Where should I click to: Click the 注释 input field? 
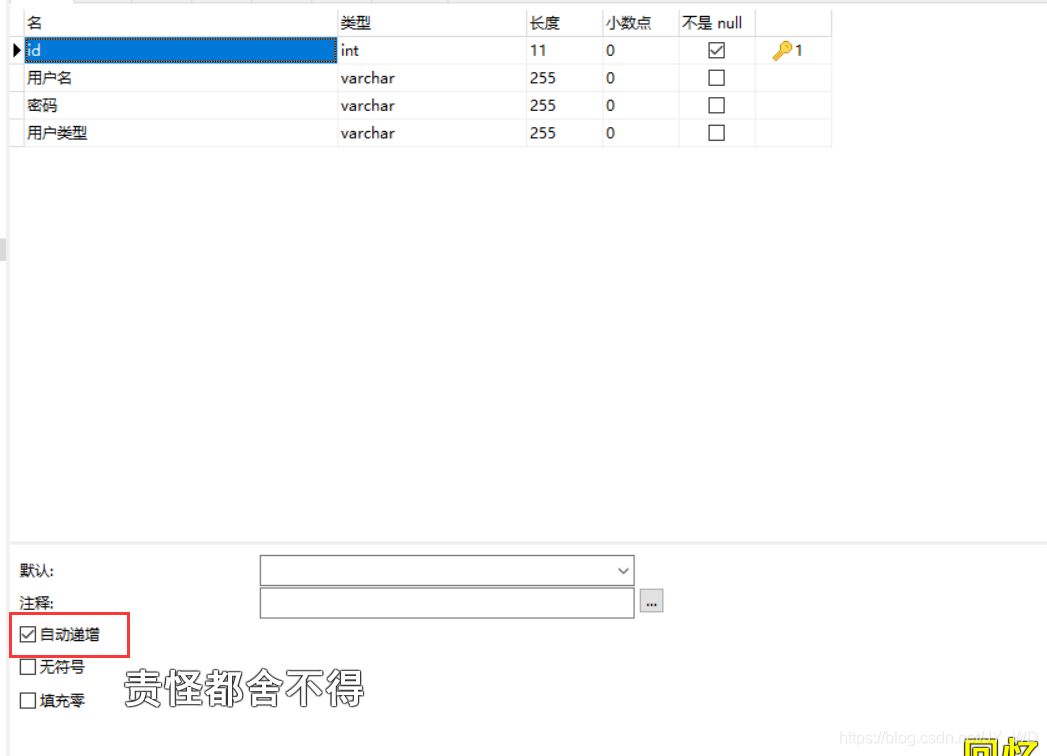point(445,601)
